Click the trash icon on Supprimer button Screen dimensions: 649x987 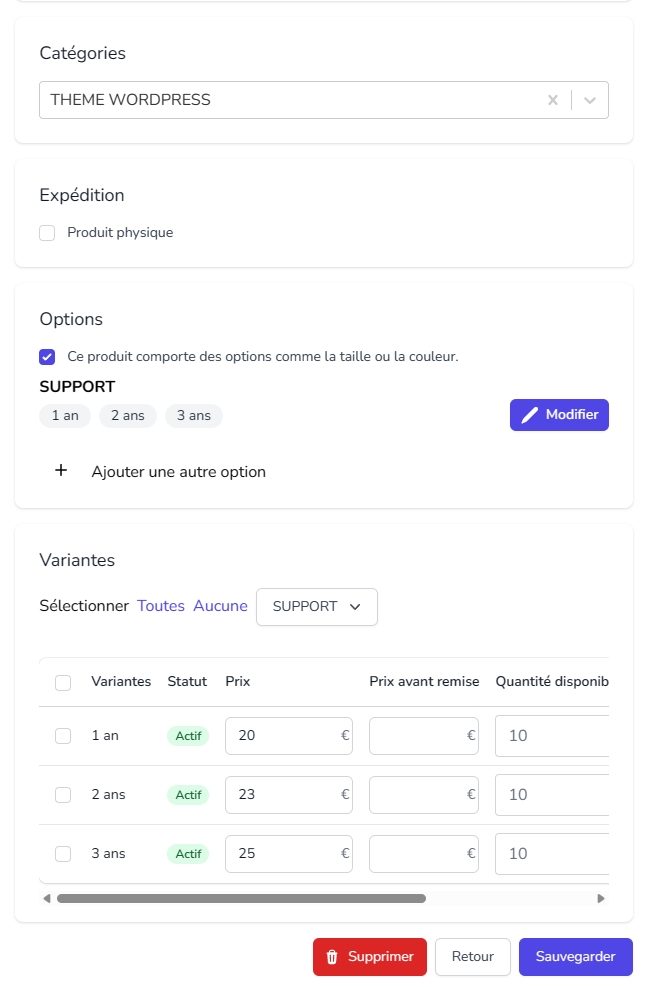pyautogui.click(x=332, y=957)
